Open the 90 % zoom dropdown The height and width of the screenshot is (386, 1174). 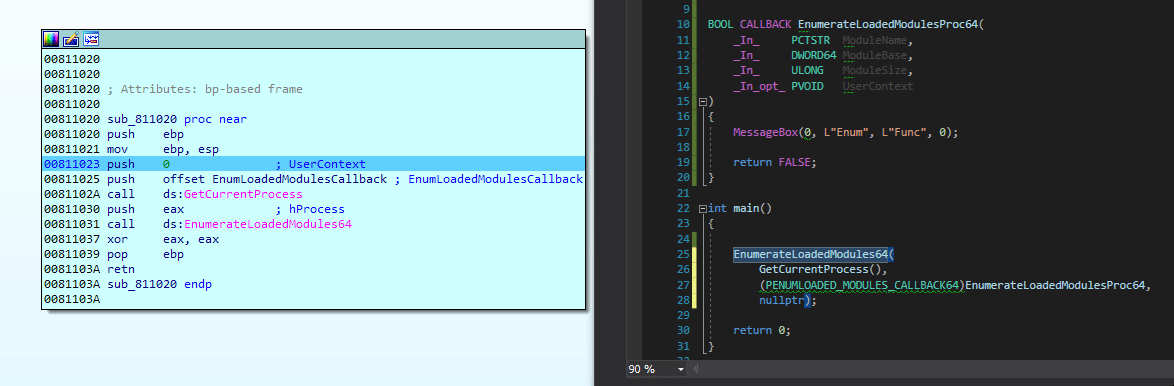coord(681,370)
